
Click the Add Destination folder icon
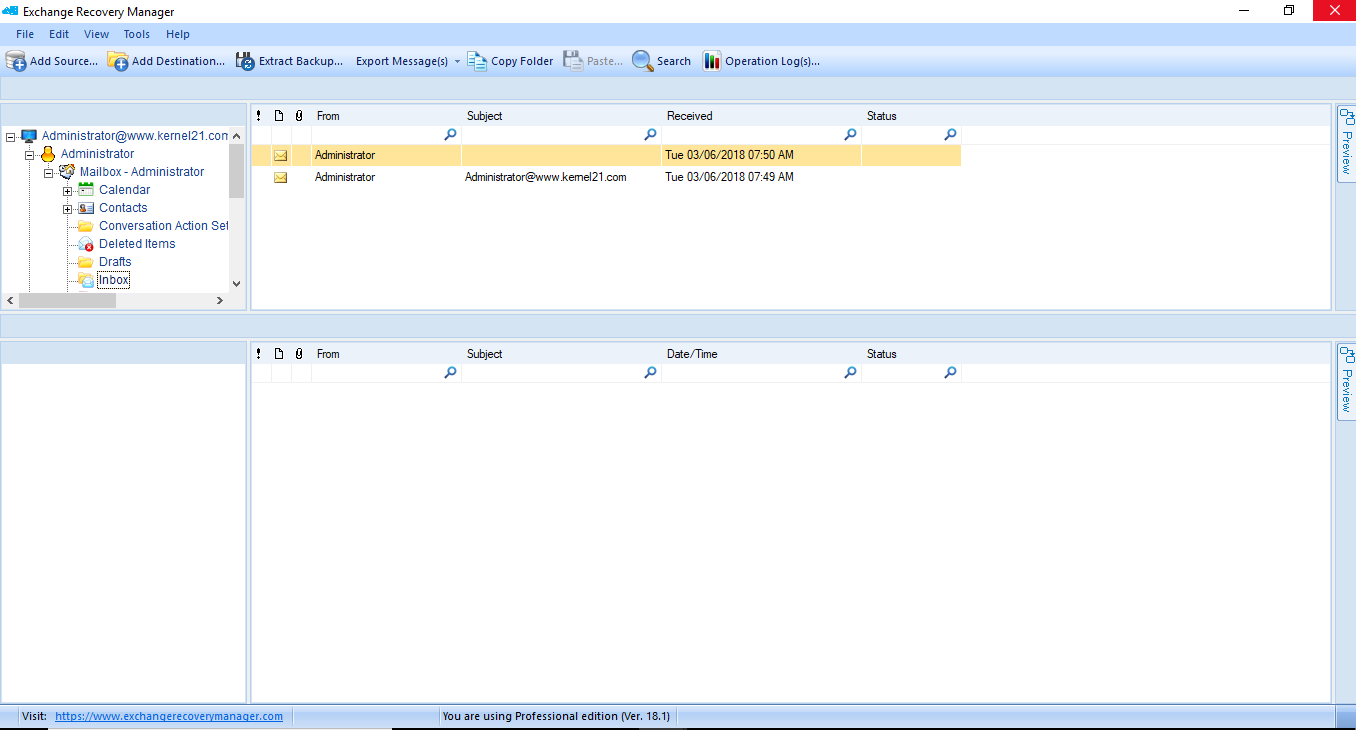click(x=118, y=61)
